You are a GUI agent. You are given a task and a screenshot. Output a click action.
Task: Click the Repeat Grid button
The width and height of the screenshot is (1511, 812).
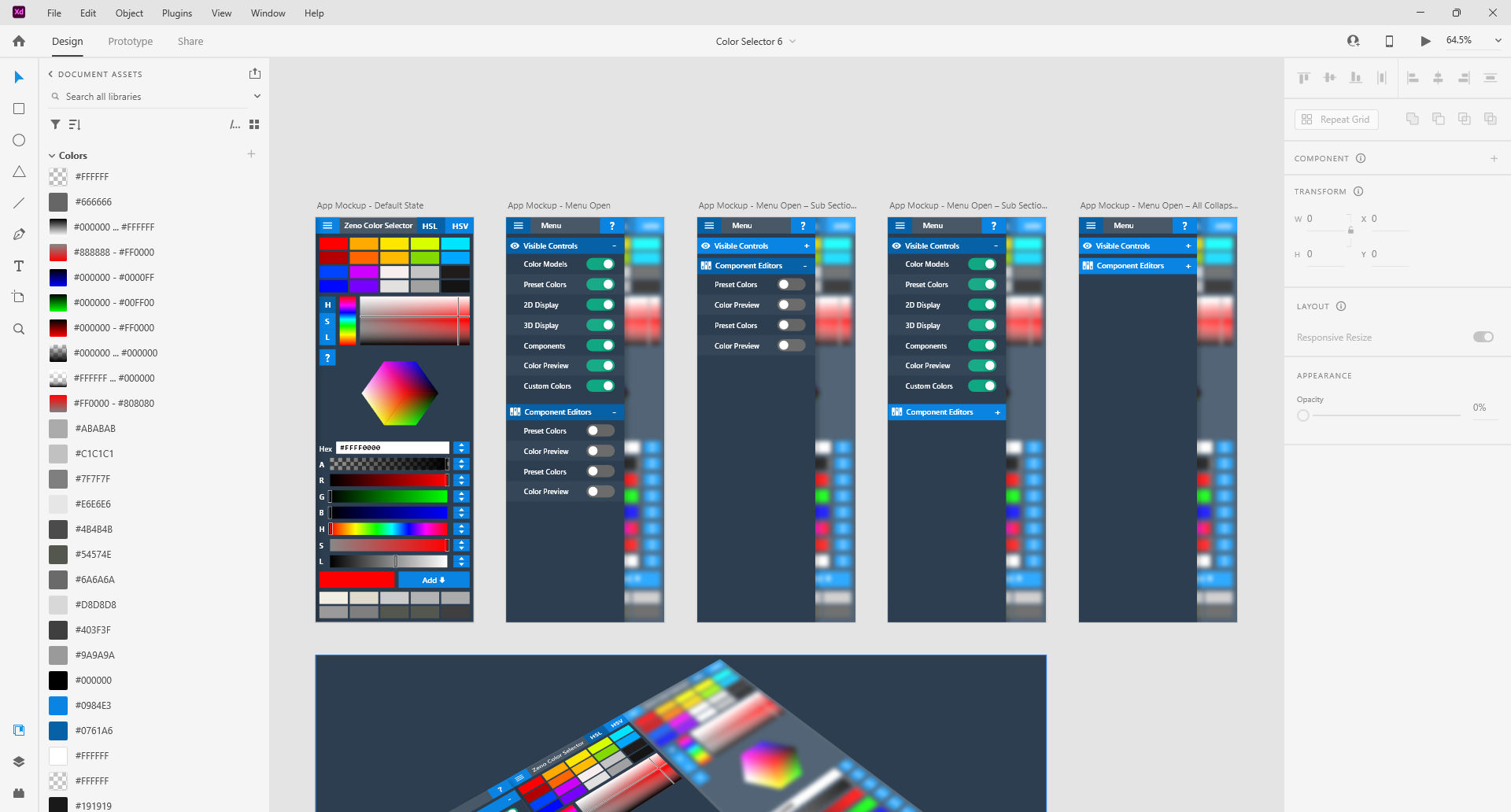[1336, 119]
